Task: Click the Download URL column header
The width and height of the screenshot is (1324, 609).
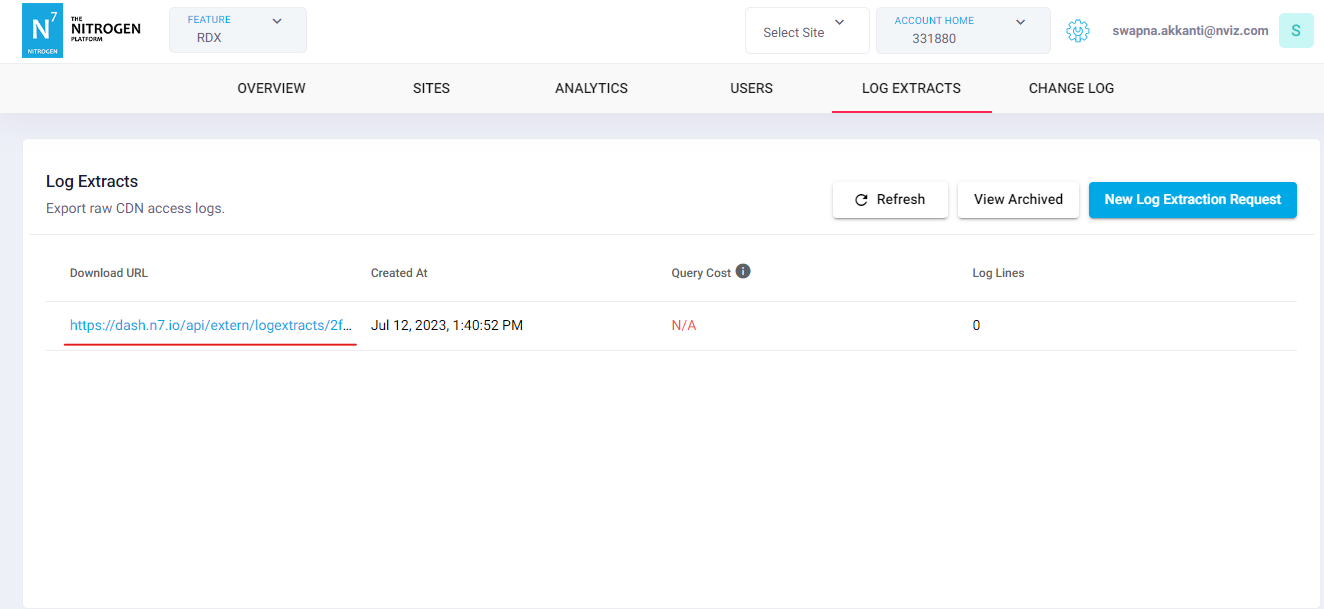Action: pos(109,273)
